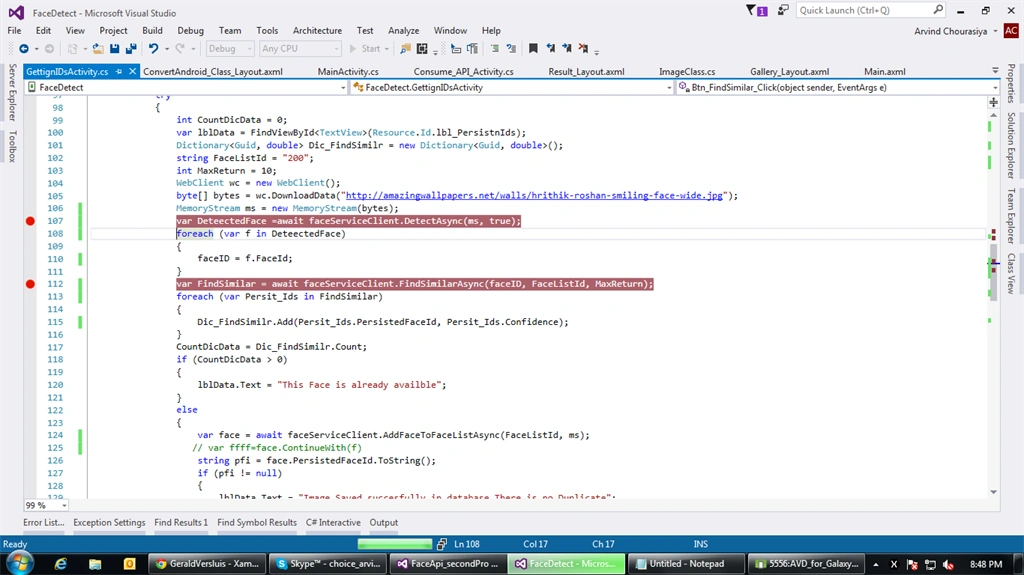Toggle the breakpoint on line 112
The height and width of the screenshot is (575, 1024).
coord(30,284)
